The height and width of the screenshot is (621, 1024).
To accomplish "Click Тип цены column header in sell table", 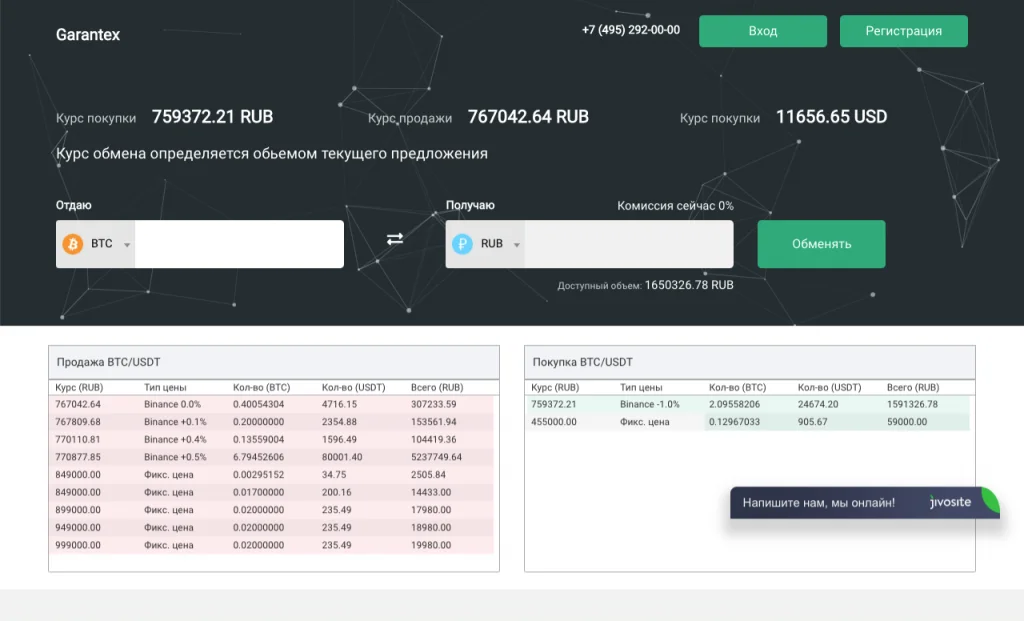I will coord(165,387).
